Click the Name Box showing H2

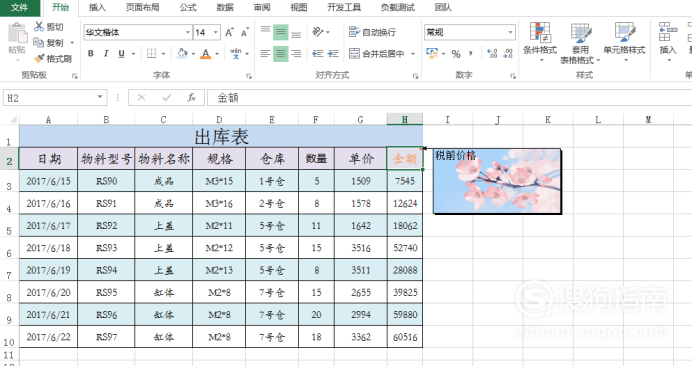[x=55, y=98]
